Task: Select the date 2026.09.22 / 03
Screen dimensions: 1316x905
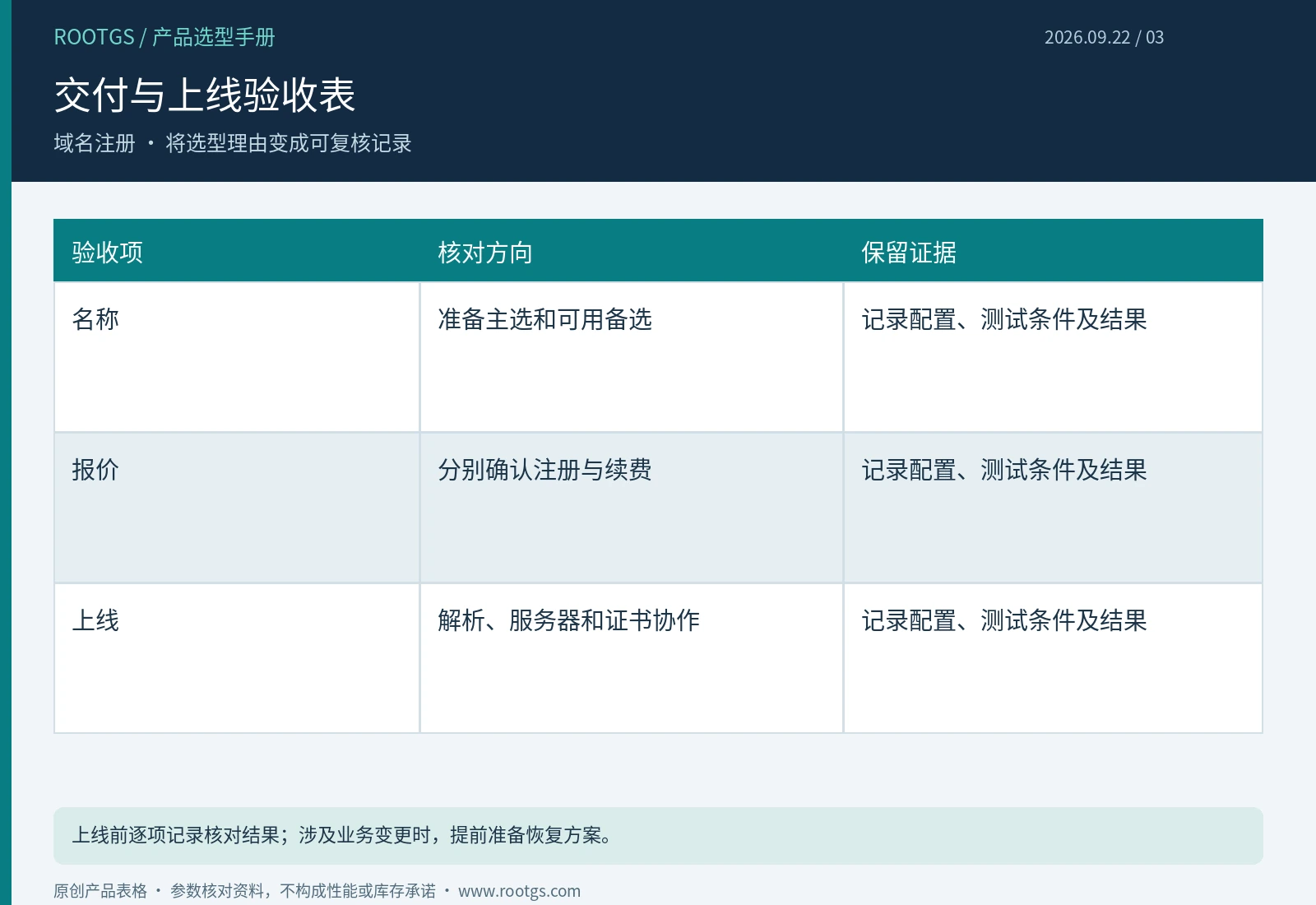Action: (x=1104, y=37)
